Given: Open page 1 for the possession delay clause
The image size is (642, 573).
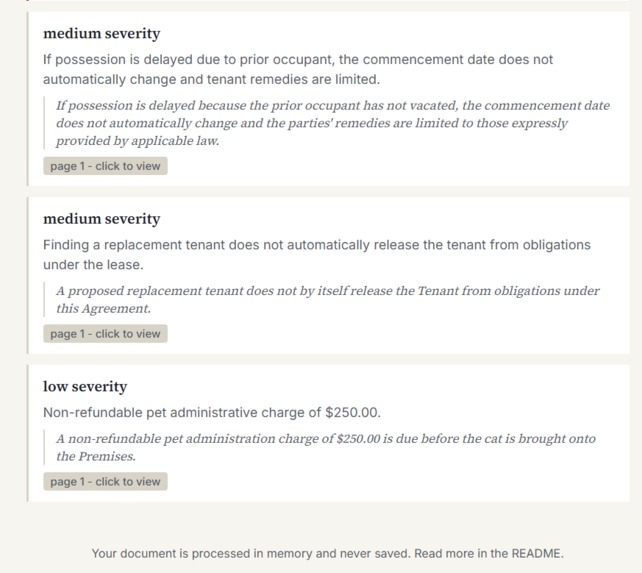Looking at the screenshot, I should (x=105, y=166).
